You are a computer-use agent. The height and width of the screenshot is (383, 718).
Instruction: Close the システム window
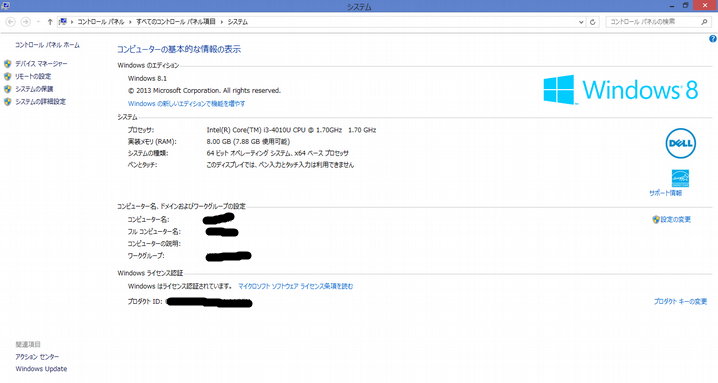705,5
